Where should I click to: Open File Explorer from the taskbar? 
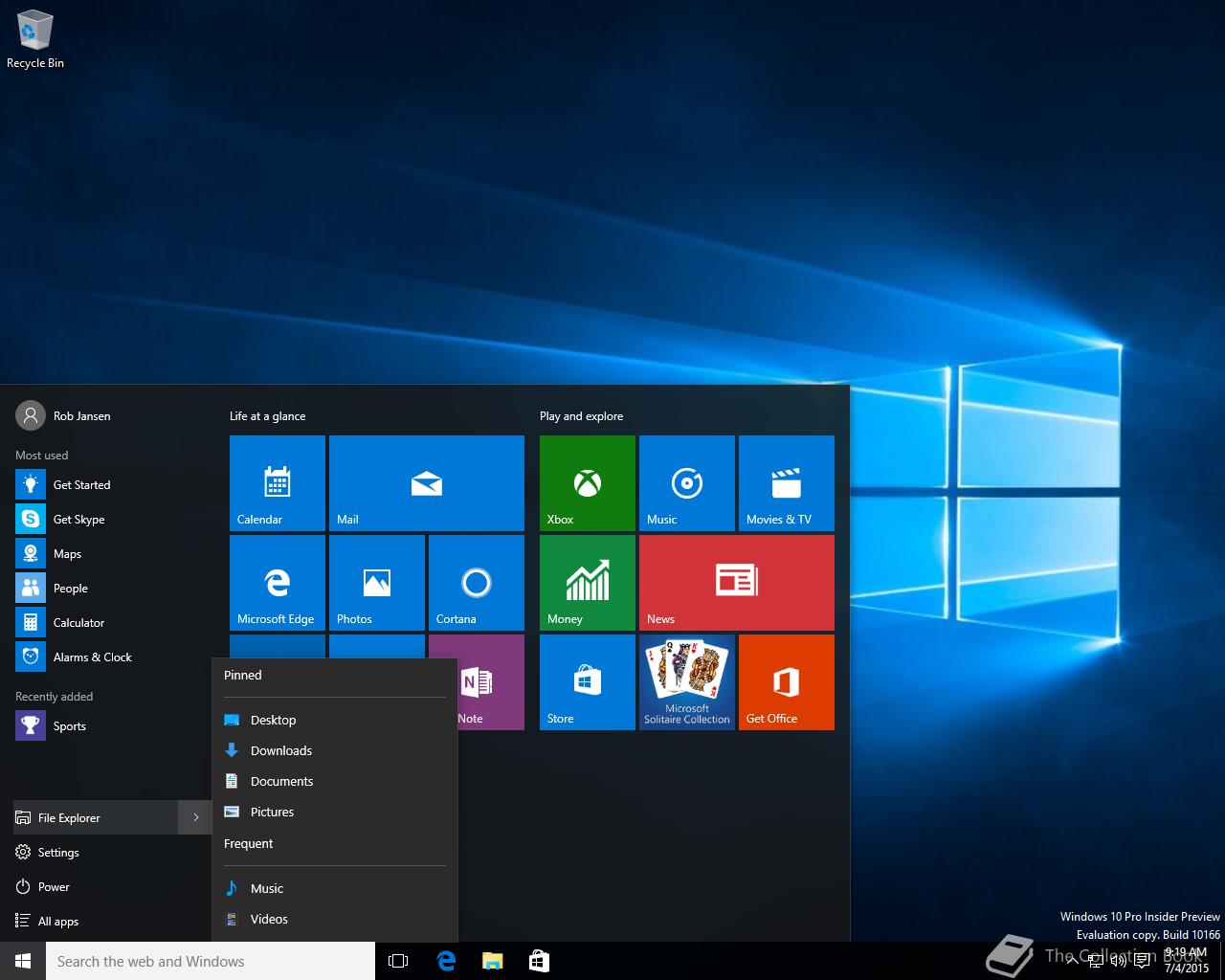(x=492, y=961)
